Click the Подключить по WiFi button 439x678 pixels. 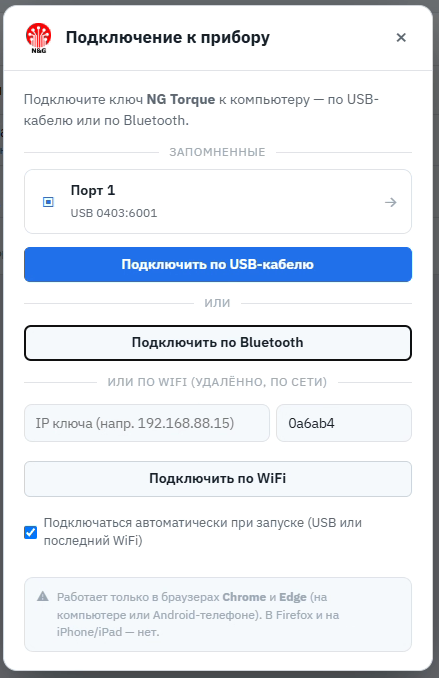click(218, 479)
